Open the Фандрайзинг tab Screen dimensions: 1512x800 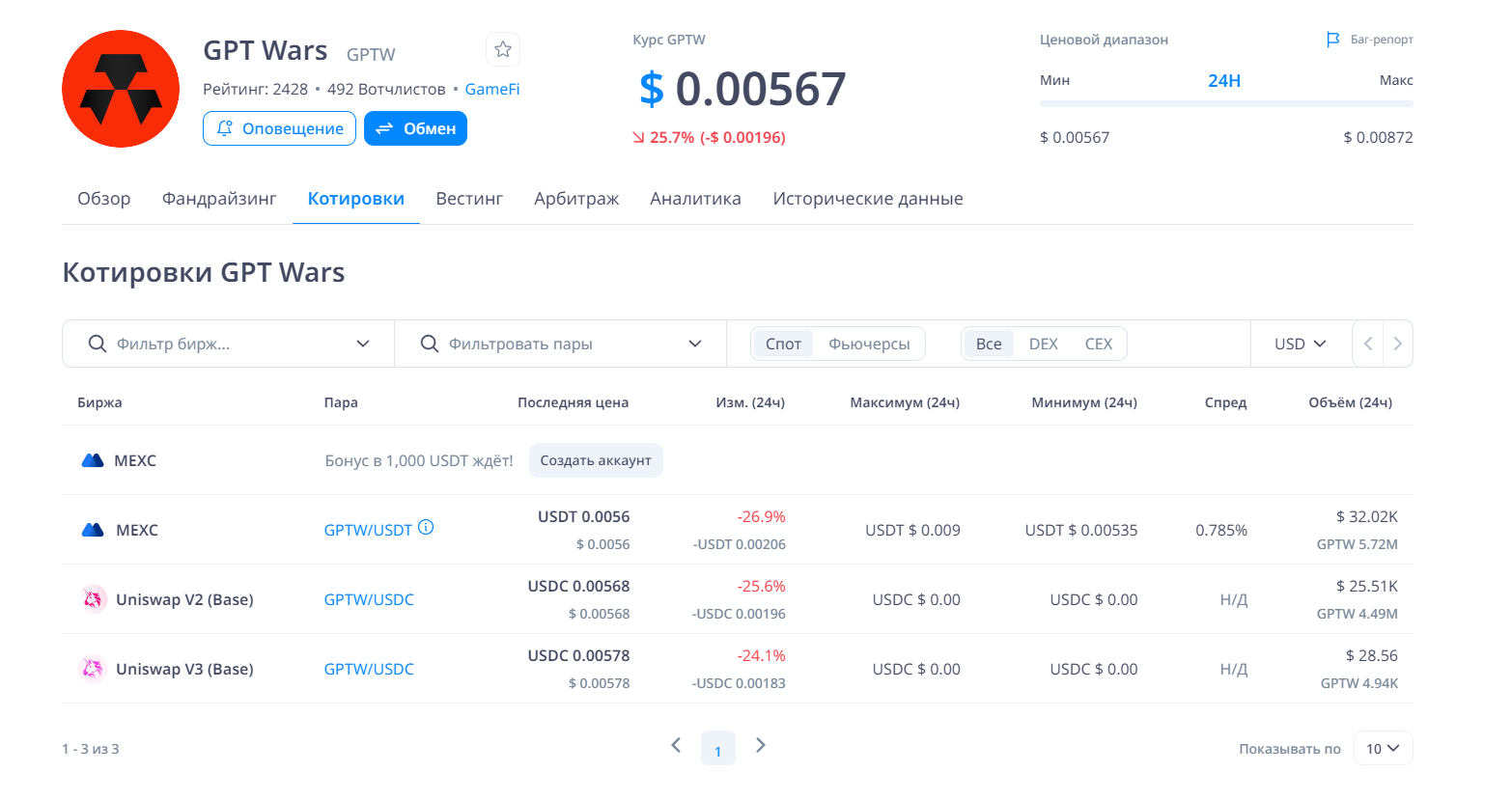tap(219, 199)
